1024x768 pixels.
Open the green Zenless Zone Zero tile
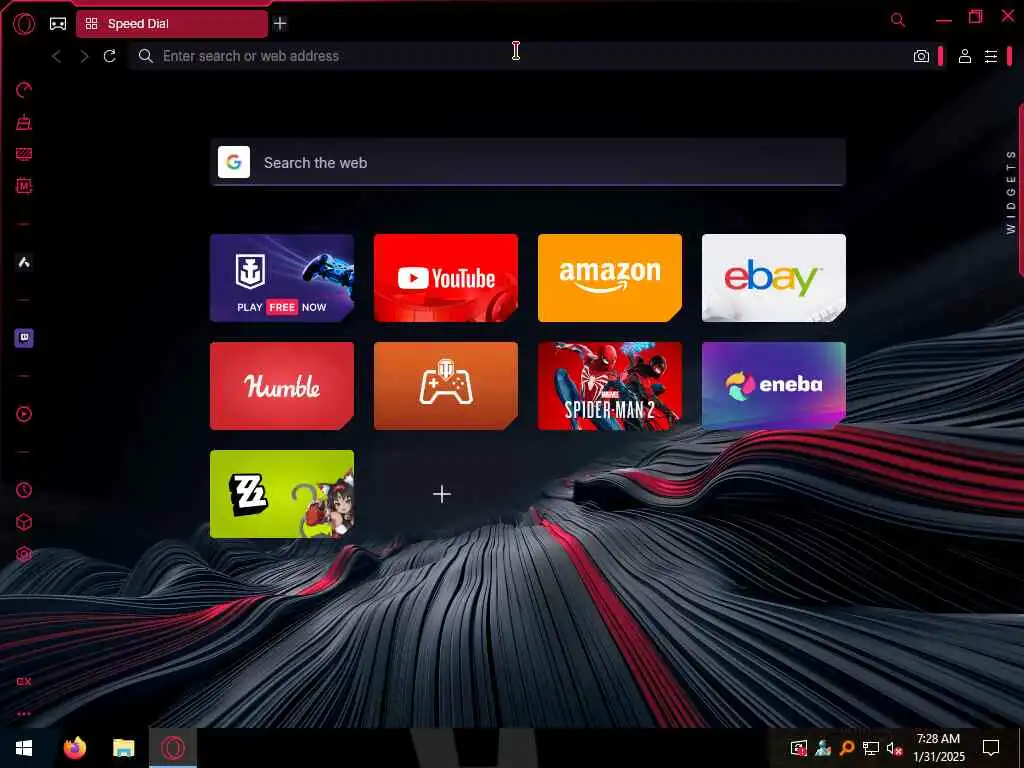[x=281, y=494]
